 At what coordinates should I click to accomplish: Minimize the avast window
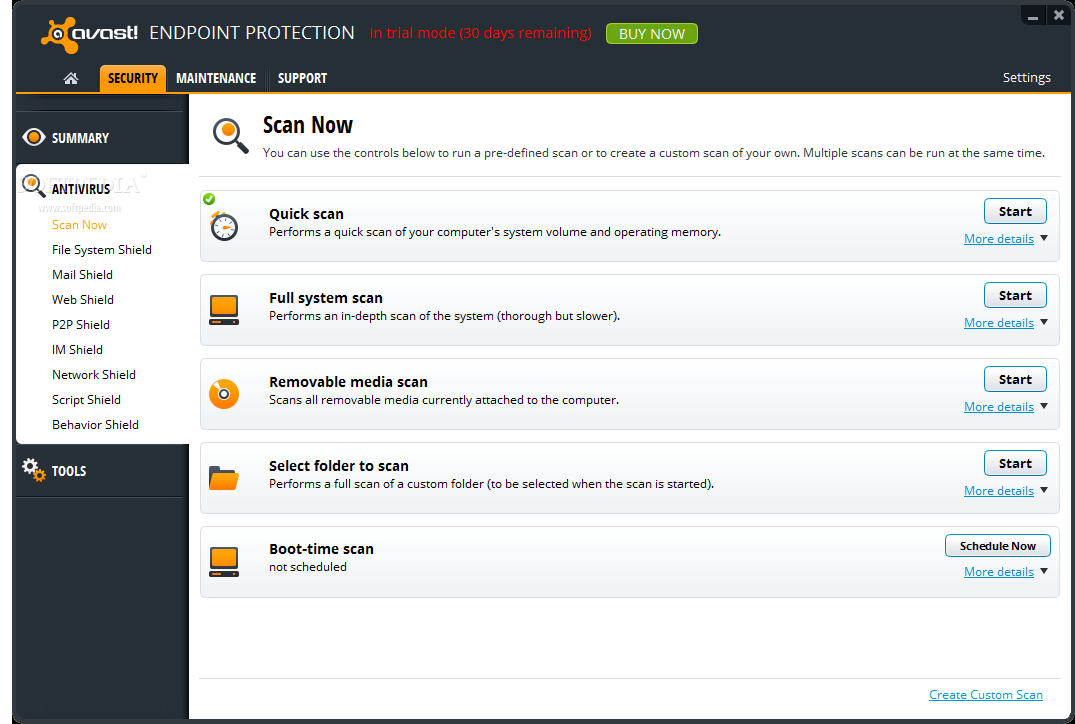(x=1032, y=15)
